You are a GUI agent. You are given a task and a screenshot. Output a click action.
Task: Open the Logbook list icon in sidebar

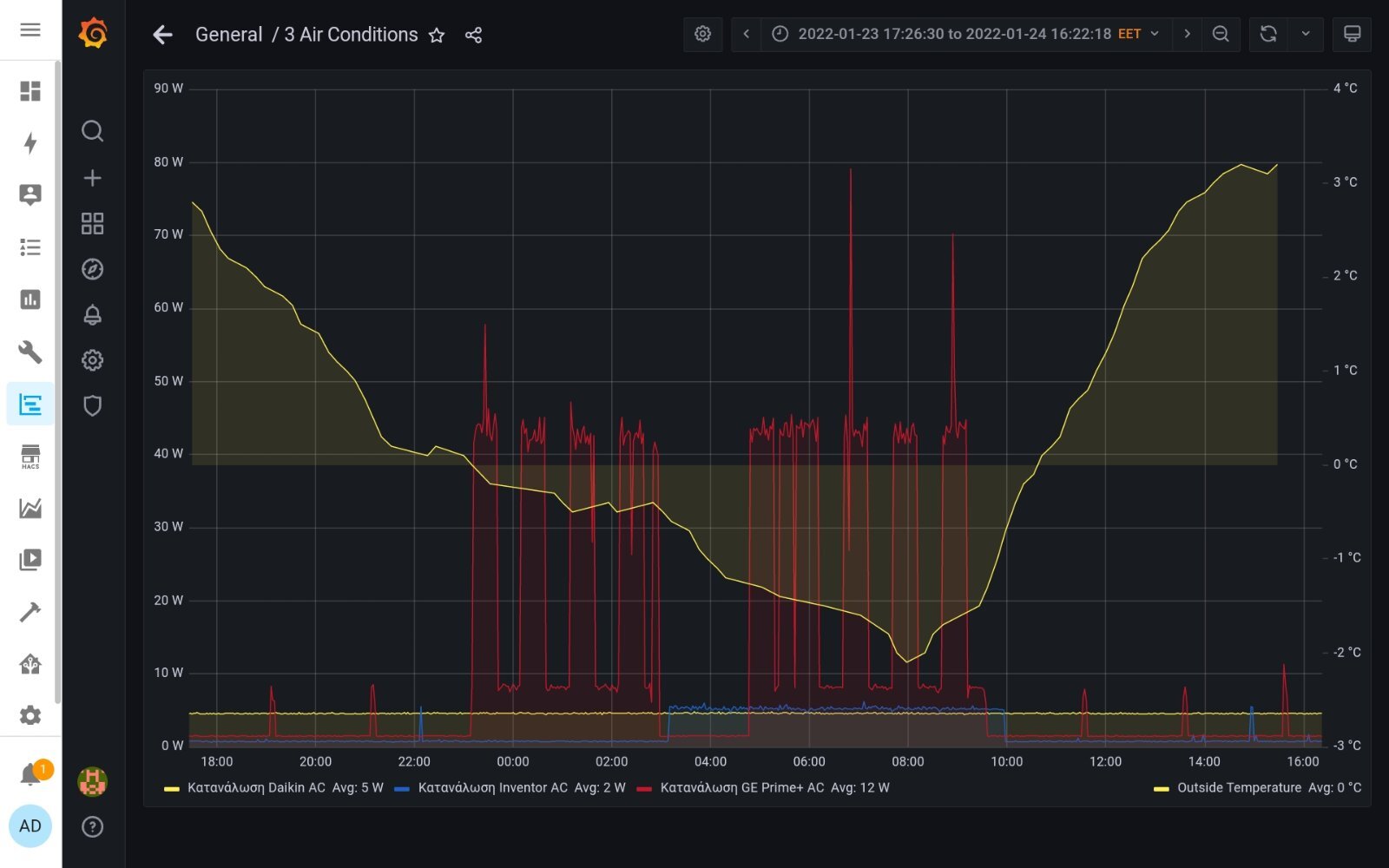coord(30,247)
